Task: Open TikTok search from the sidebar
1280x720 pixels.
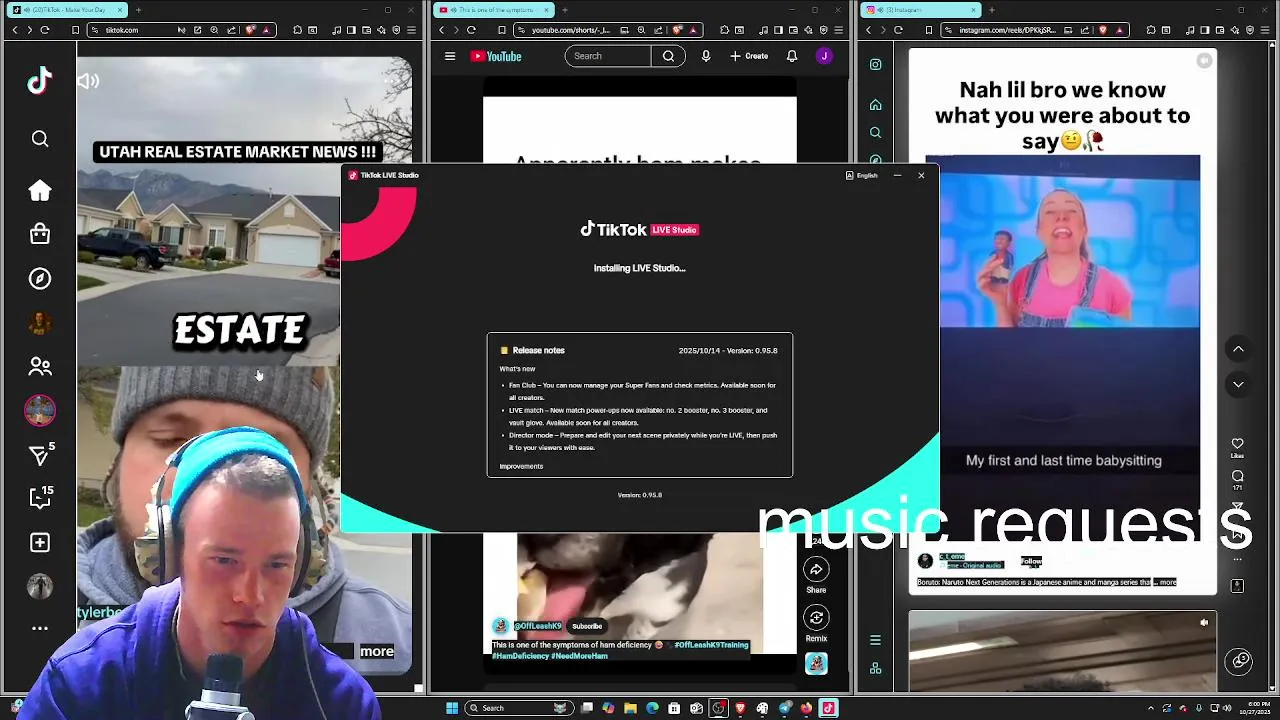Action: [40, 139]
